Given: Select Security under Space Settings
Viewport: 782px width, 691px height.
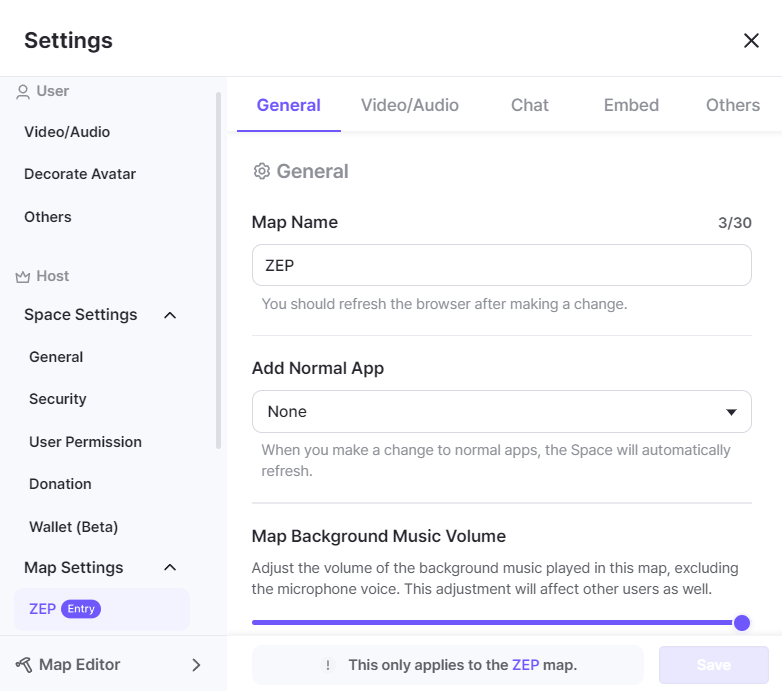Looking at the screenshot, I should (x=57, y=399).
